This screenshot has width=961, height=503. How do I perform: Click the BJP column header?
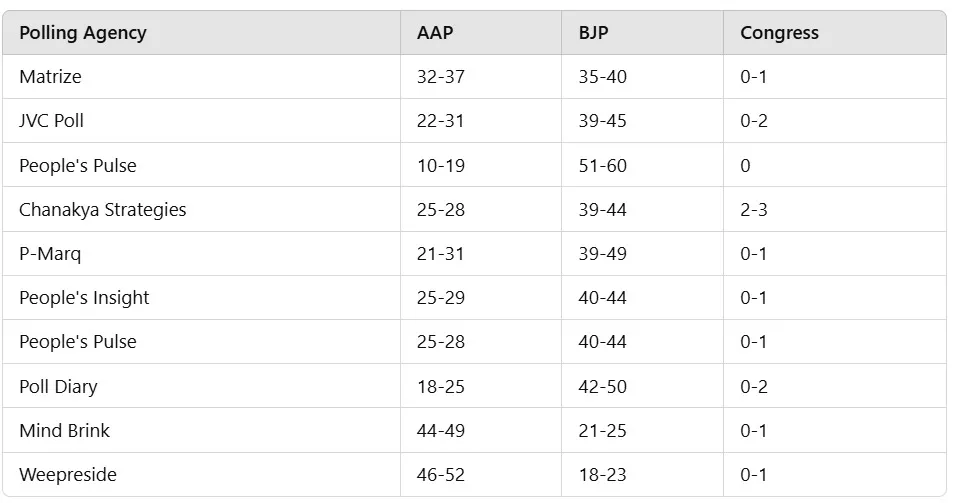(593, 32)
